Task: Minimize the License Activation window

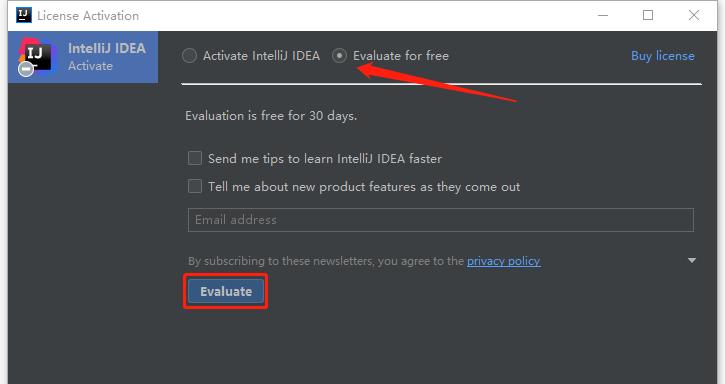Action: click(x=603, y=15)
